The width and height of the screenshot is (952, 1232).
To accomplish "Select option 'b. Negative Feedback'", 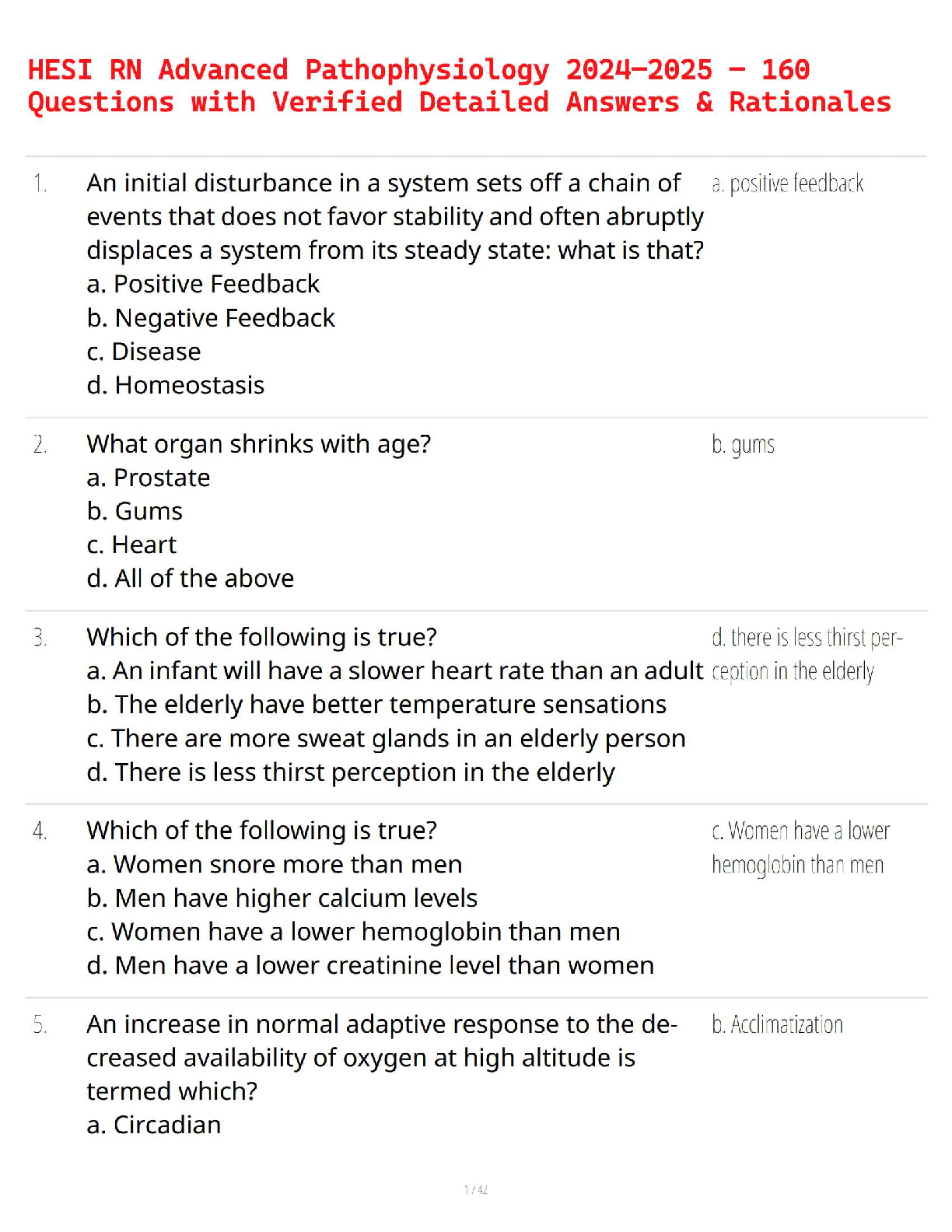I will pos(211,318).
